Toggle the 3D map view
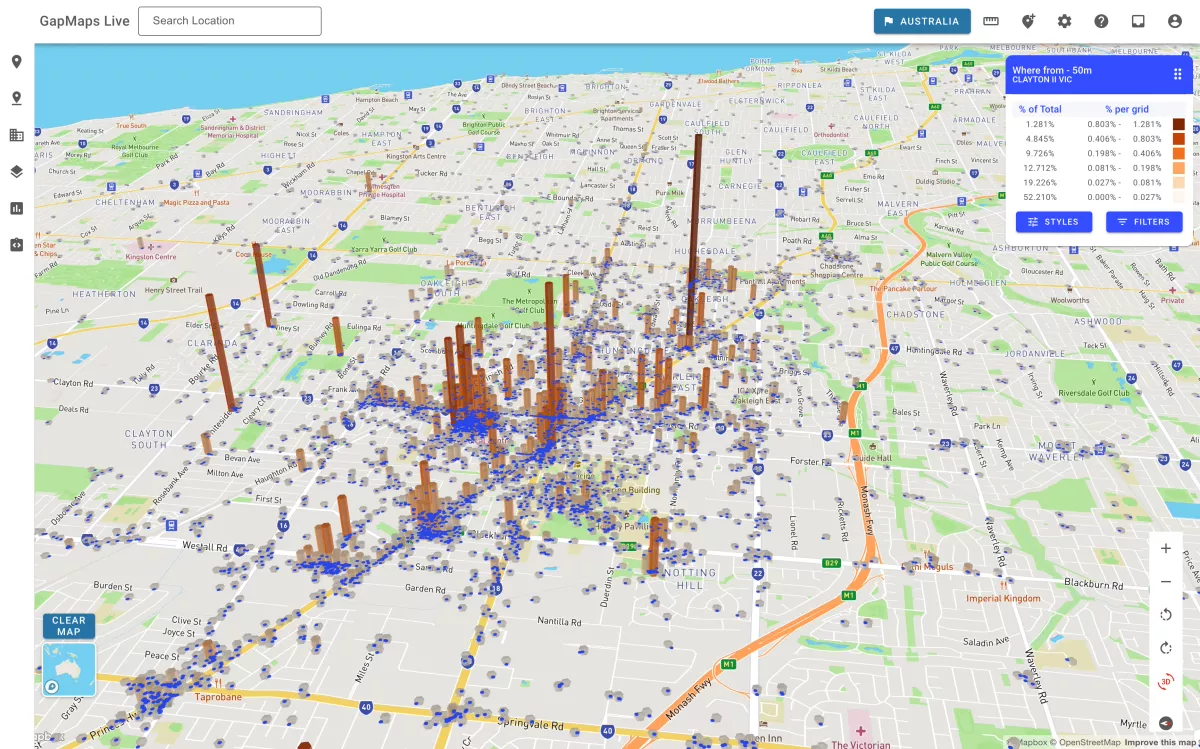 pyautogui.click(x=1166, y=682)
